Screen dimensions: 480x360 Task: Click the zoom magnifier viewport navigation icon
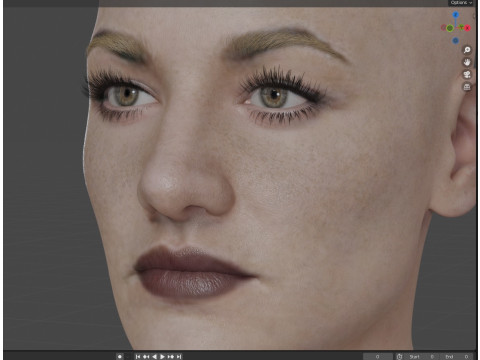click(x=467, y=50)
